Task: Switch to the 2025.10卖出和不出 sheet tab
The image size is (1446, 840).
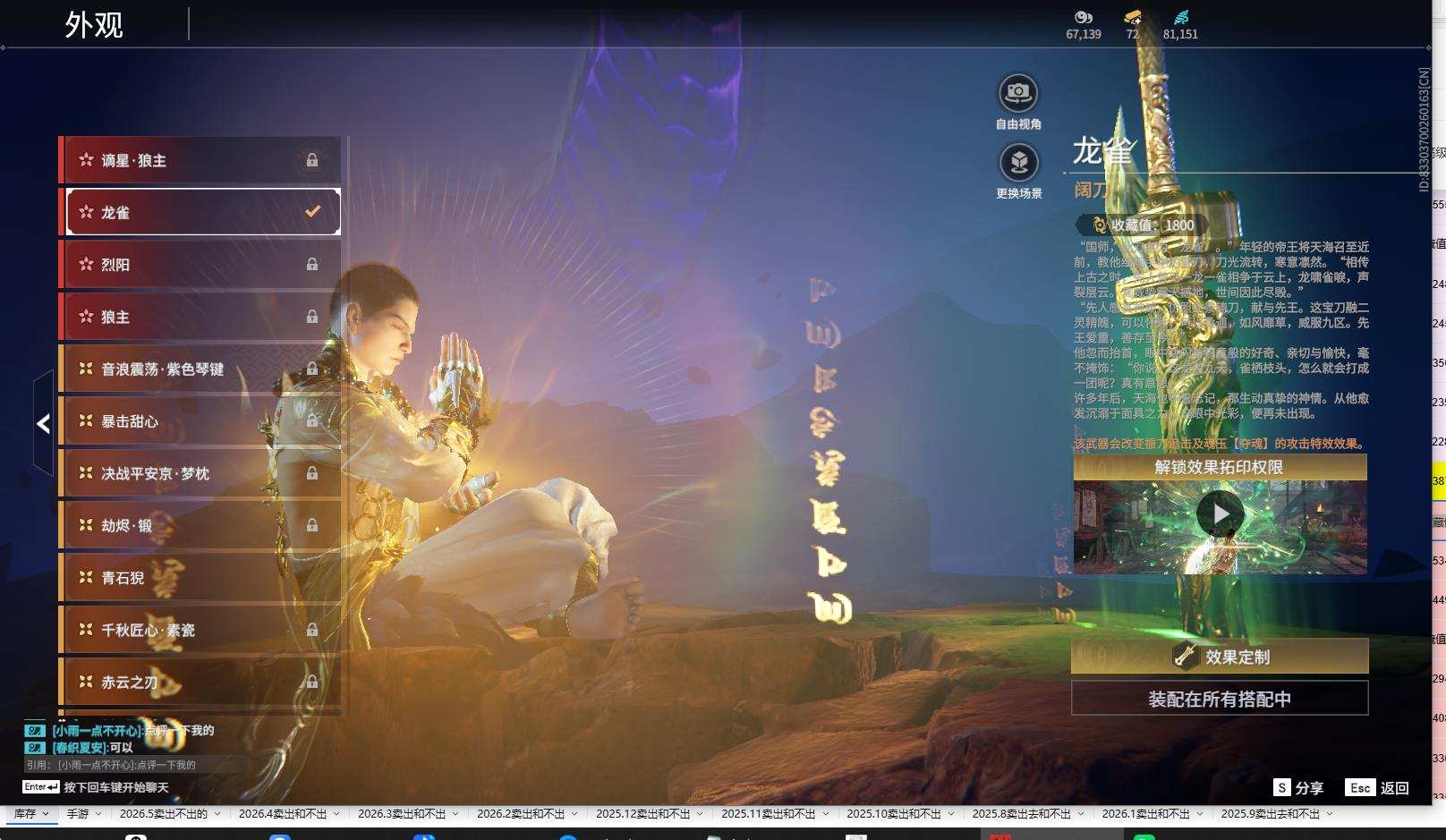Action: tap(894, 814)
